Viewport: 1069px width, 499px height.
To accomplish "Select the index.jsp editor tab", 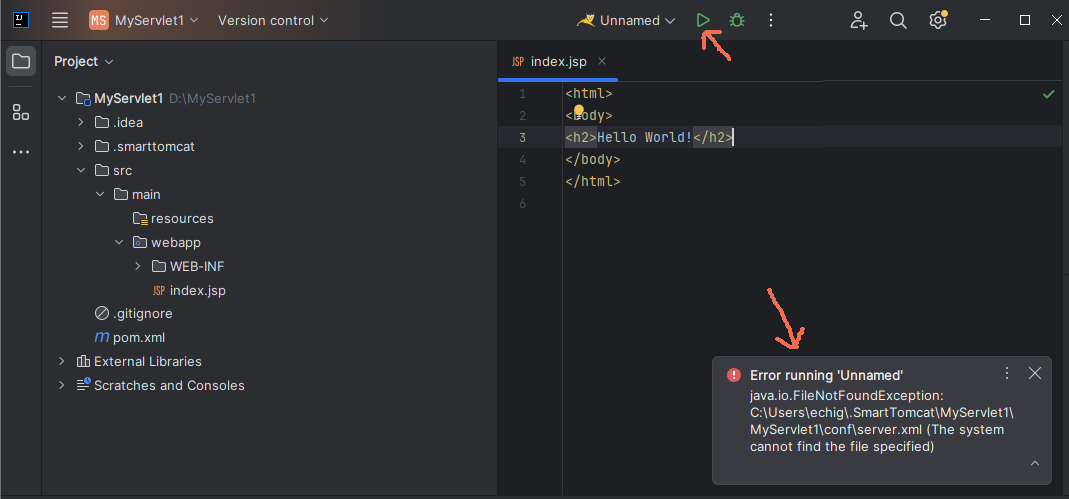I will click(x=557, y=62).
